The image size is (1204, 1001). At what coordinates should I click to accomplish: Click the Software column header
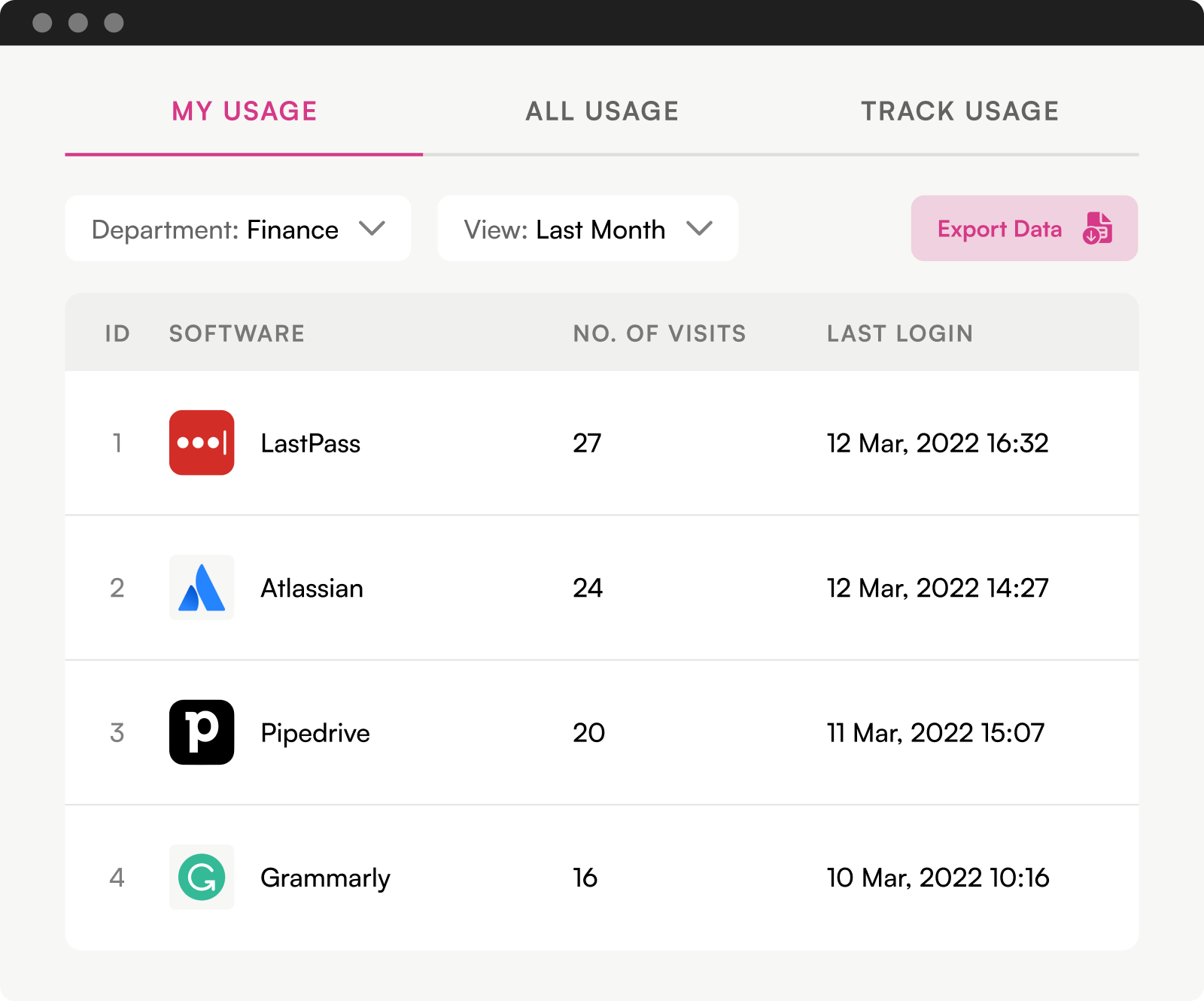236,333
